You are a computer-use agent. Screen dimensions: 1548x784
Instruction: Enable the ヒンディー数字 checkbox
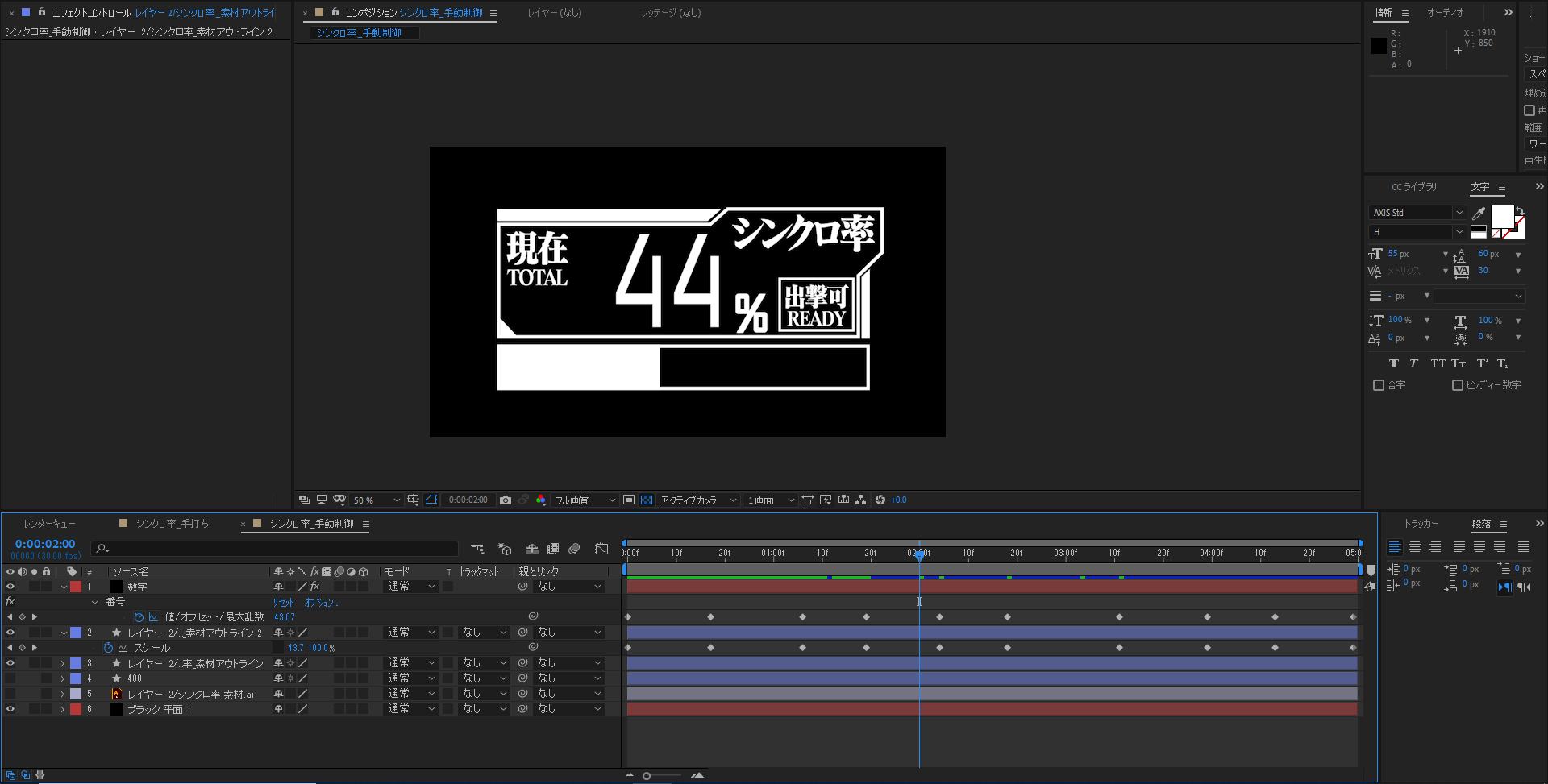1458,385
